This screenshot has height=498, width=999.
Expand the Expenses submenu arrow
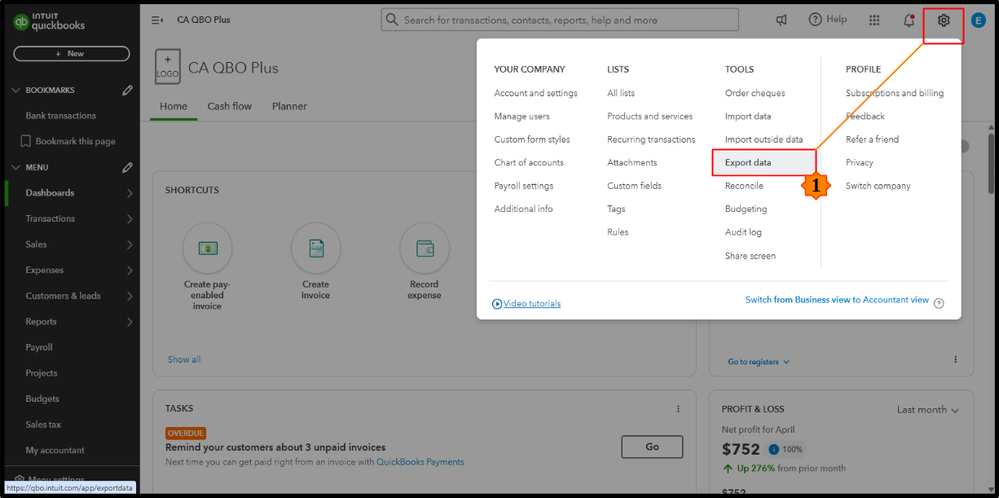coord(129,271)
